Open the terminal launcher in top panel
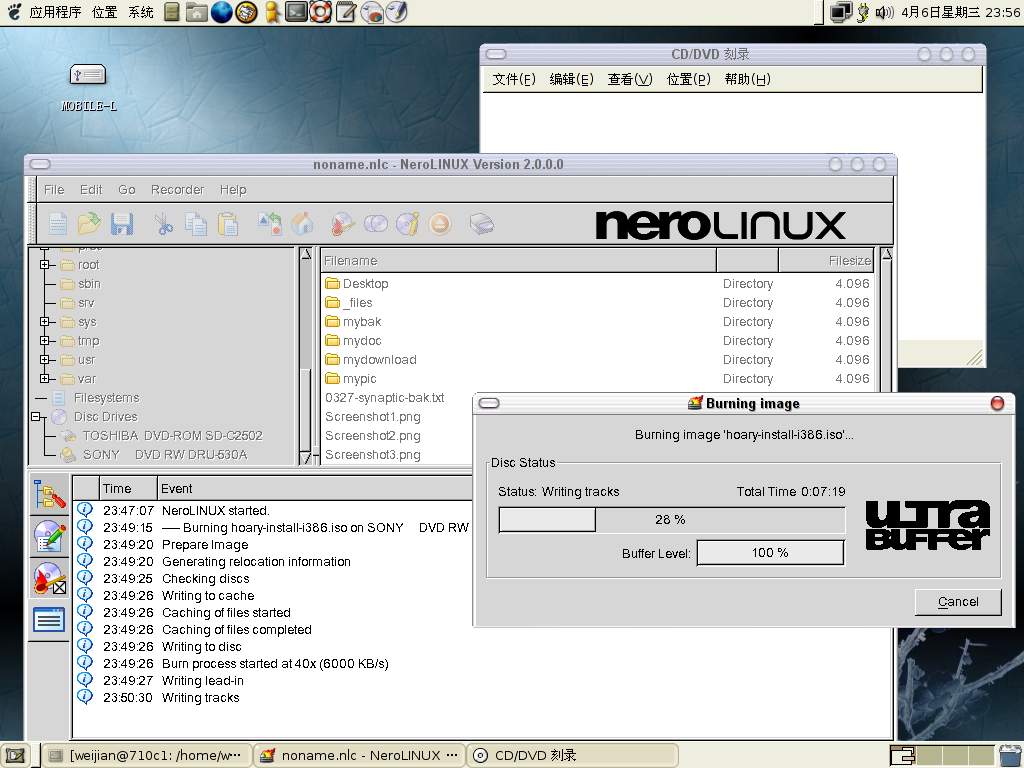This screenshot has width=1024, height=768. pyautogui.click(x=296, y=12)
